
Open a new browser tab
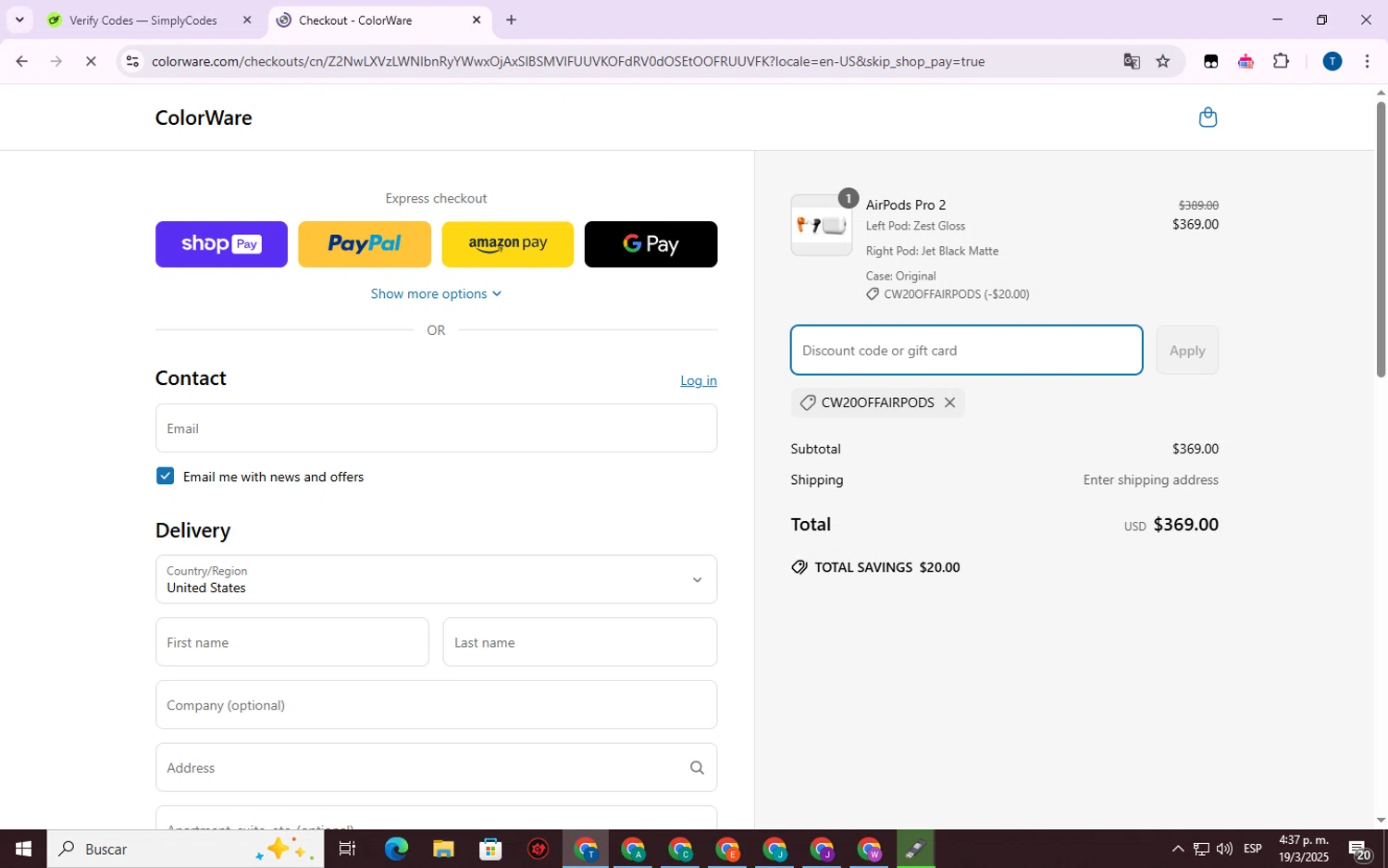(x=511, y=19)
